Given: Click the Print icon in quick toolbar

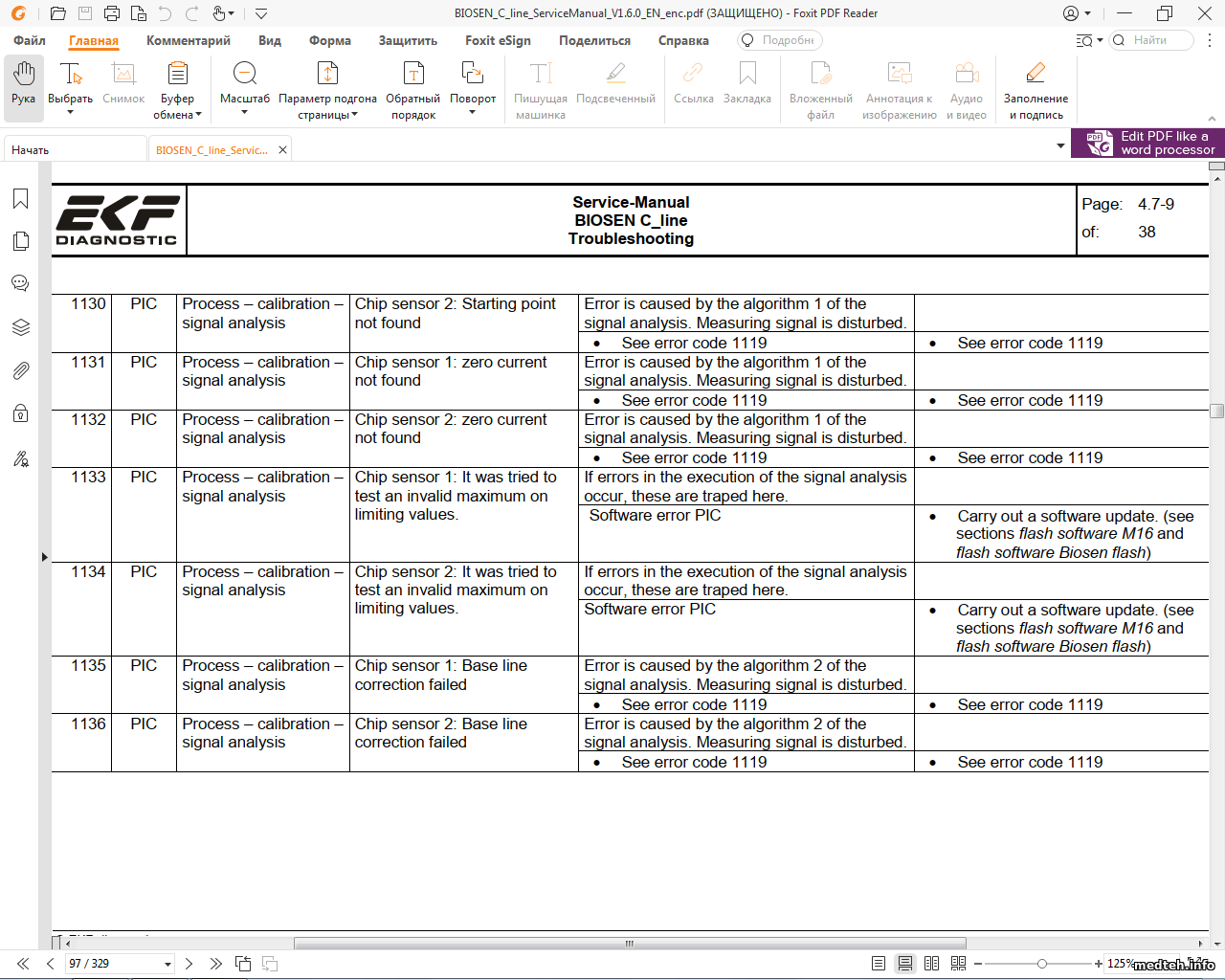Looking at the screenshot, I should pyautogui.click(x=112, y=13).
